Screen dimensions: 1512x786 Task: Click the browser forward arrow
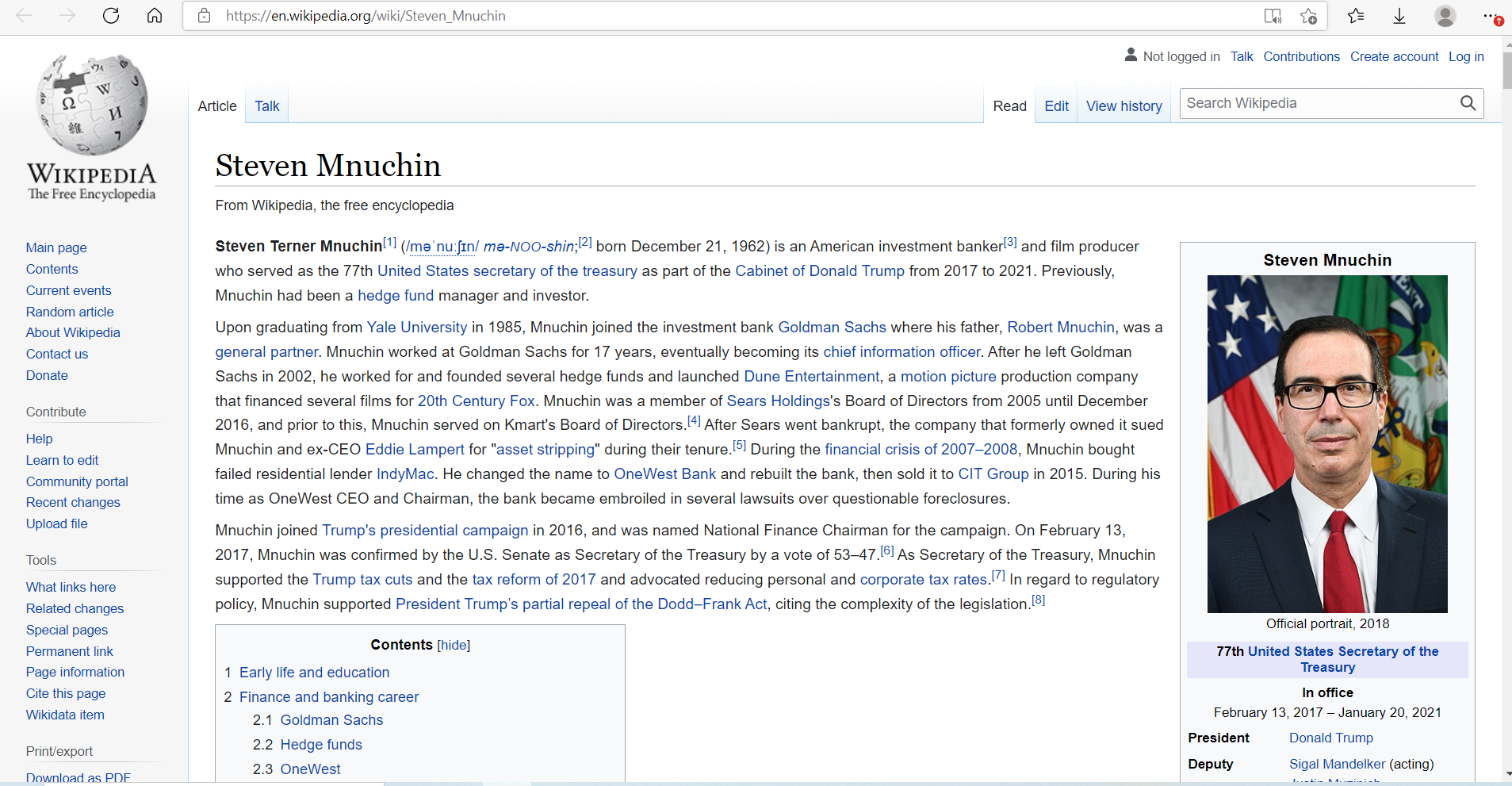[x=67, y=15]
